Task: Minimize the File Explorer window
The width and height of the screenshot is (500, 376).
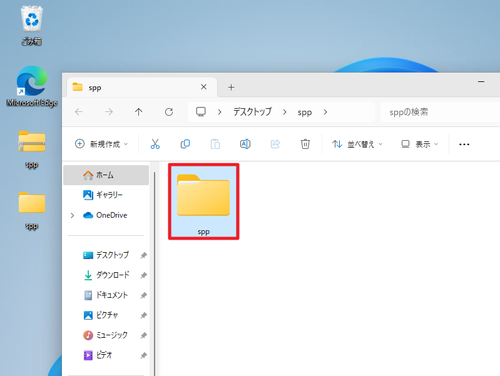Action: 481,82
